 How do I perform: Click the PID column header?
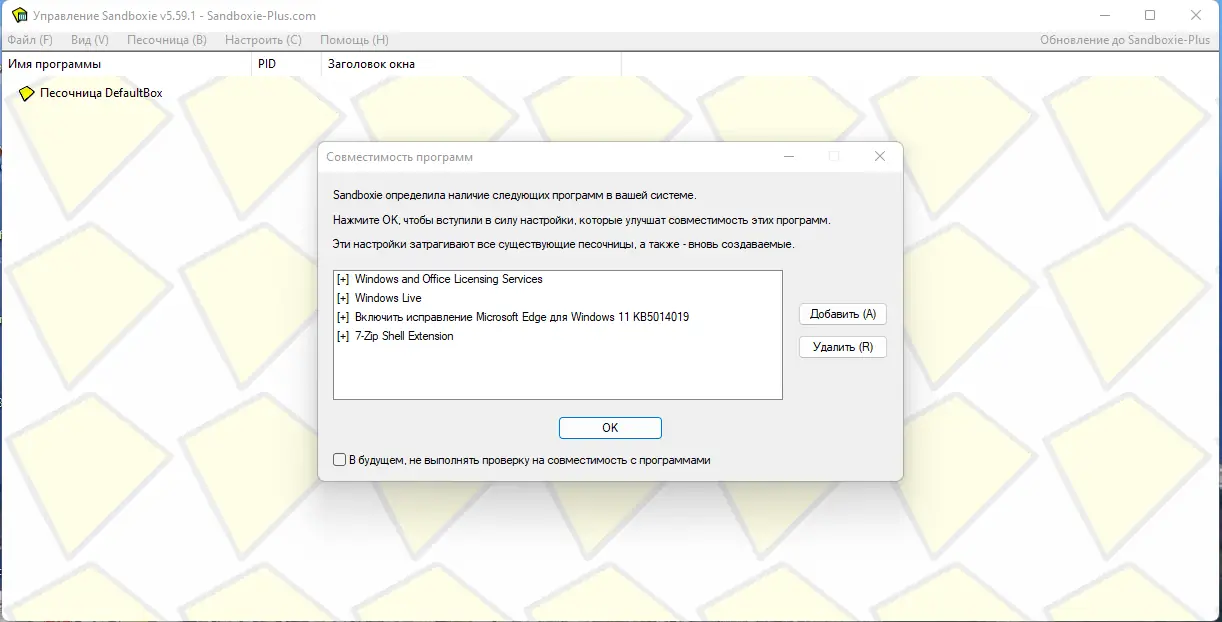[285, 64]
